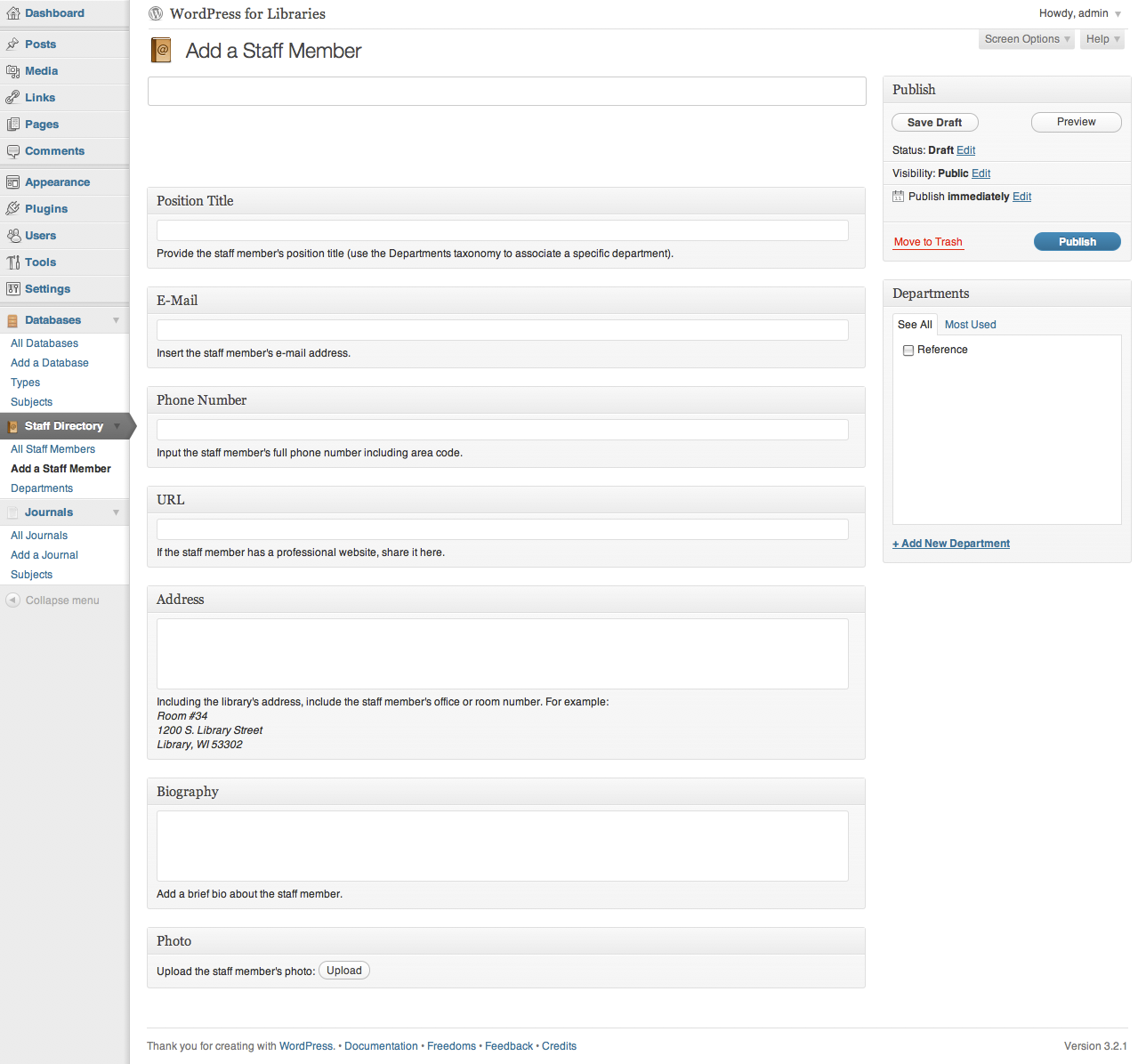Image resolution: width=1146 pixels, height=1064 pixels.
Task: Open the Help dropdown
Action: tap(1102, 39)
